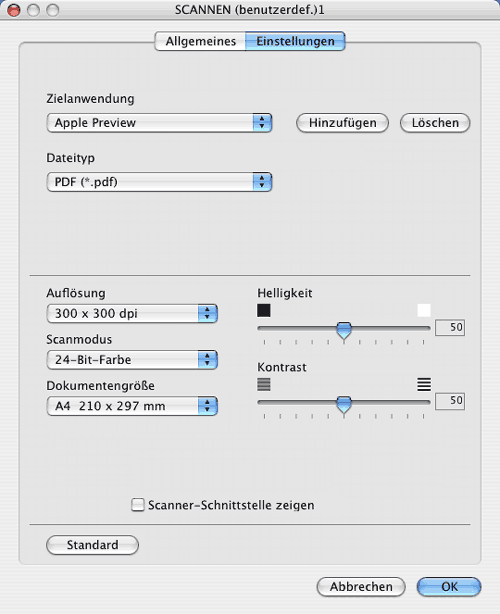Switch to the Allgemeines tab
Viewport: 500px width, 614px height.
coord(200,42)
